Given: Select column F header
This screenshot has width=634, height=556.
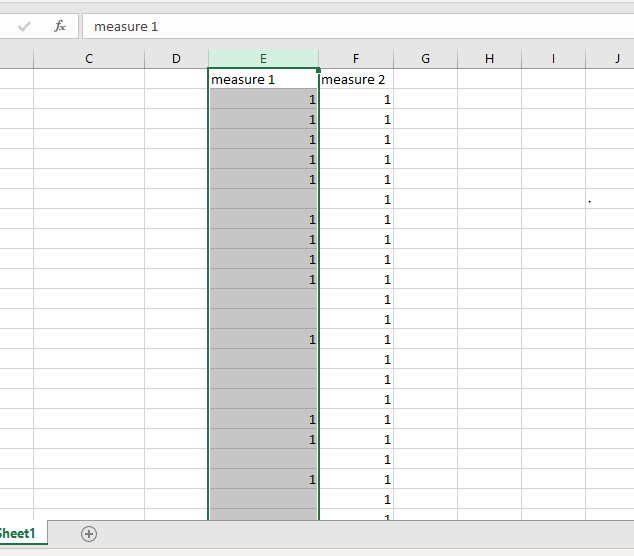Looking at the screenshot, I should pos(356,59).
